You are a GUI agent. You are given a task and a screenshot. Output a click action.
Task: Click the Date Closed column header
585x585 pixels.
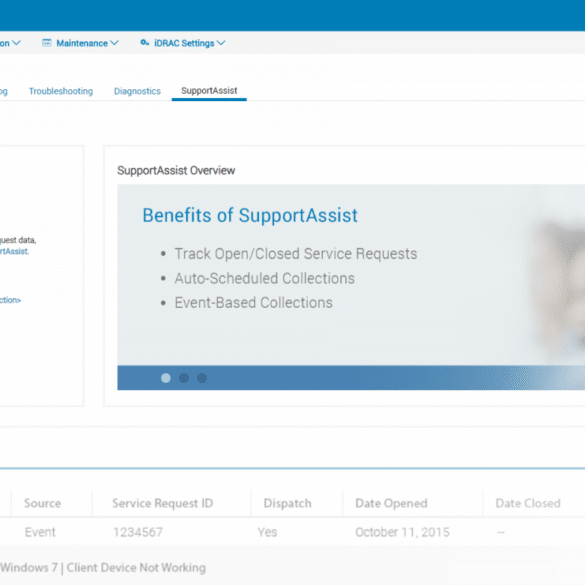click(x=528, y=503)
